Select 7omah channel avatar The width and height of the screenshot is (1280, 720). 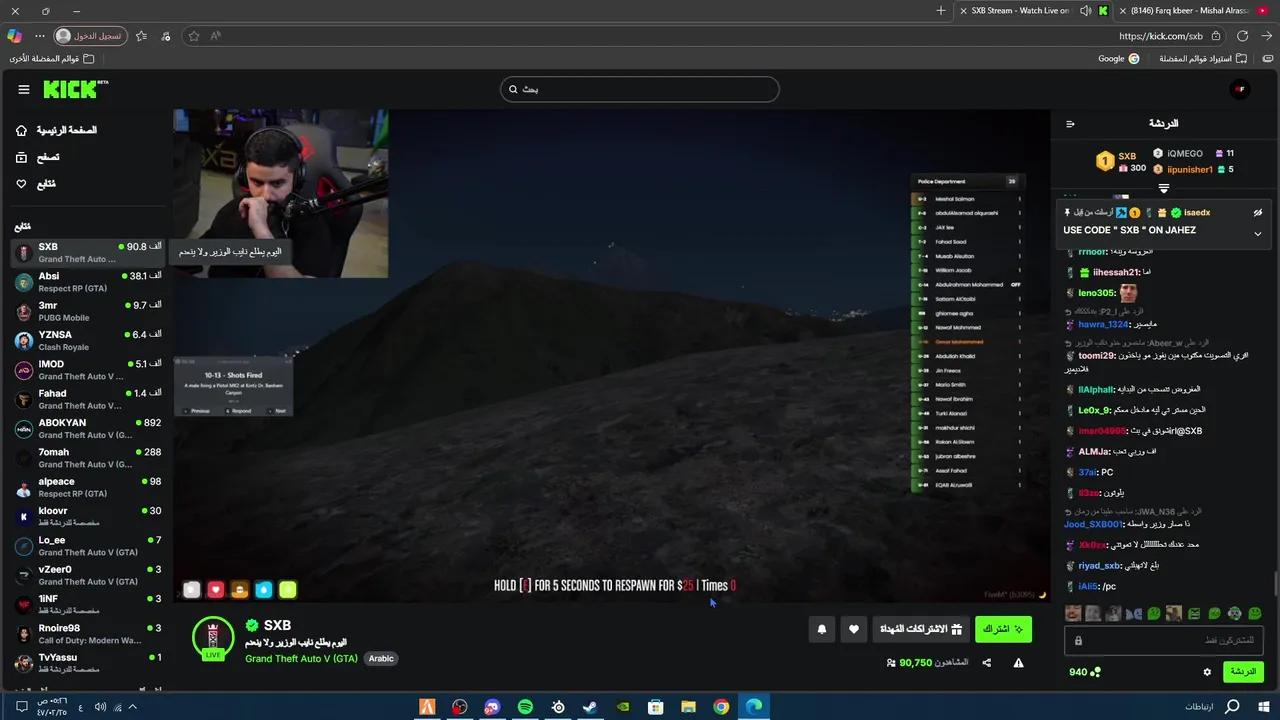point(24,458)
